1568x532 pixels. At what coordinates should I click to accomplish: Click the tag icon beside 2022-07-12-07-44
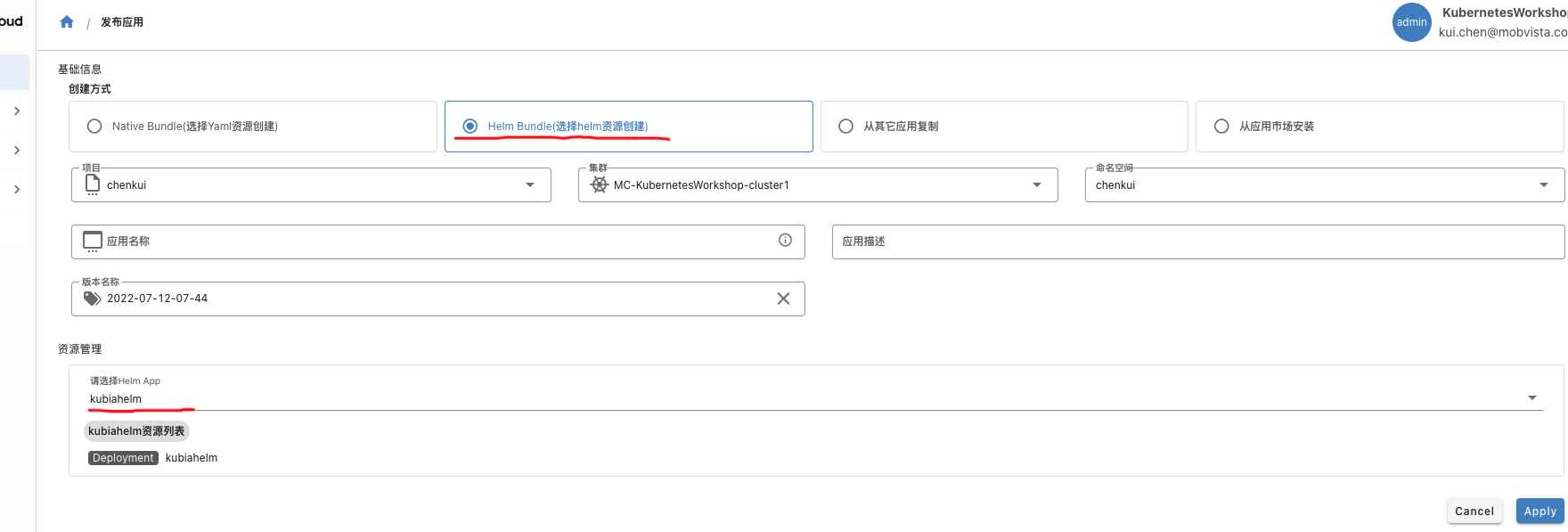click(x=93, y=299)
